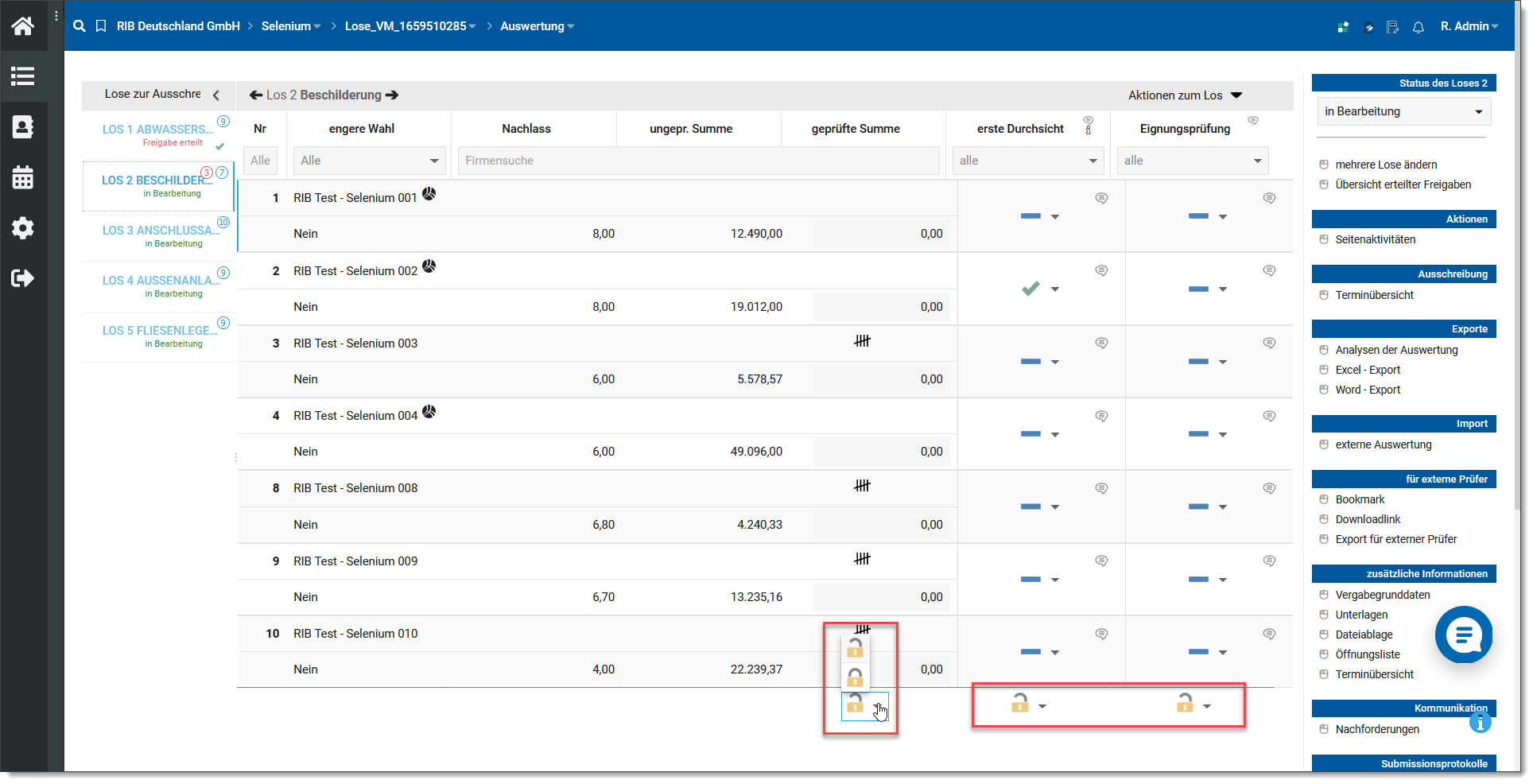The height and width of the screenshot is (784, 1533).
Task: Click tally mark icon in Selenium 008 row
Action: click(x=863, y=486)
